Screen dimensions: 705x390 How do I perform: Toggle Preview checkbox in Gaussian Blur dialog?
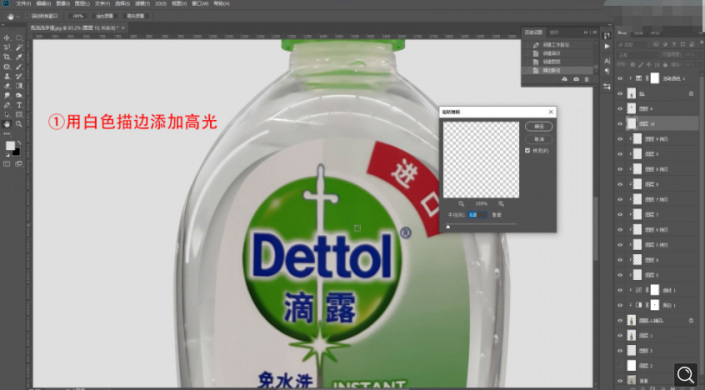tap(527, 151)
